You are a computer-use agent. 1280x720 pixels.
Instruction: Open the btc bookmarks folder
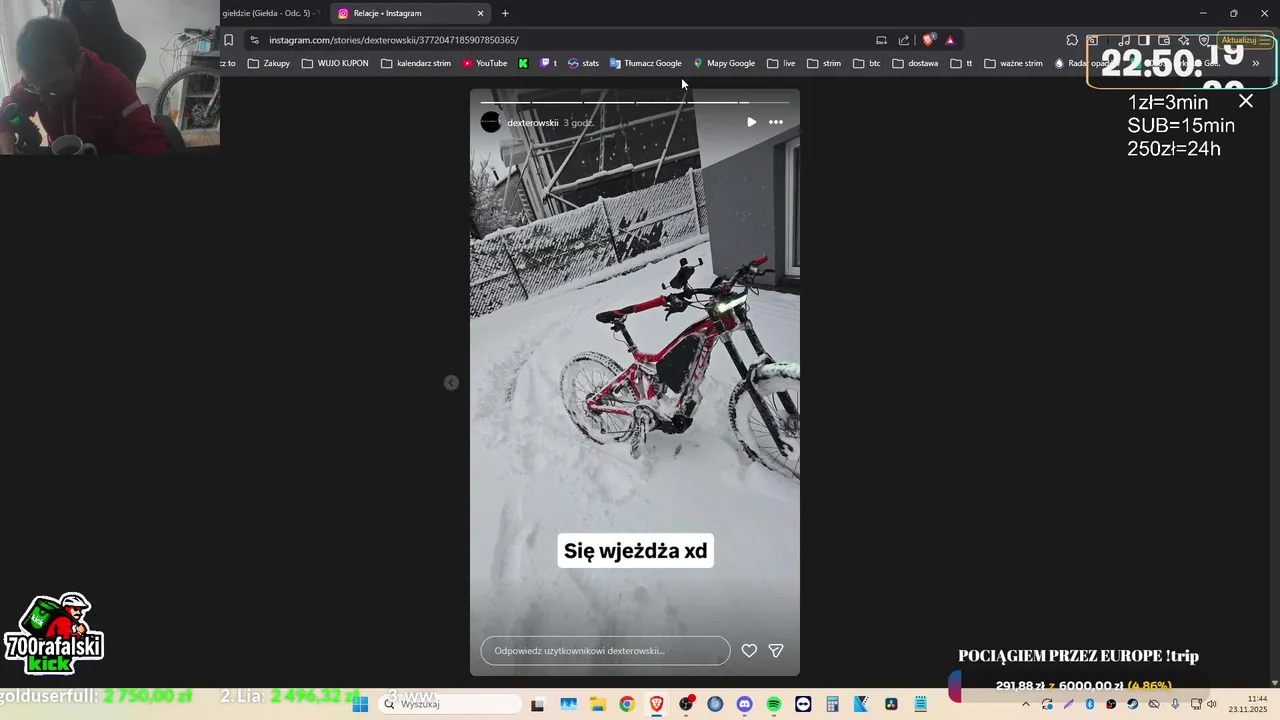point(867,63)
